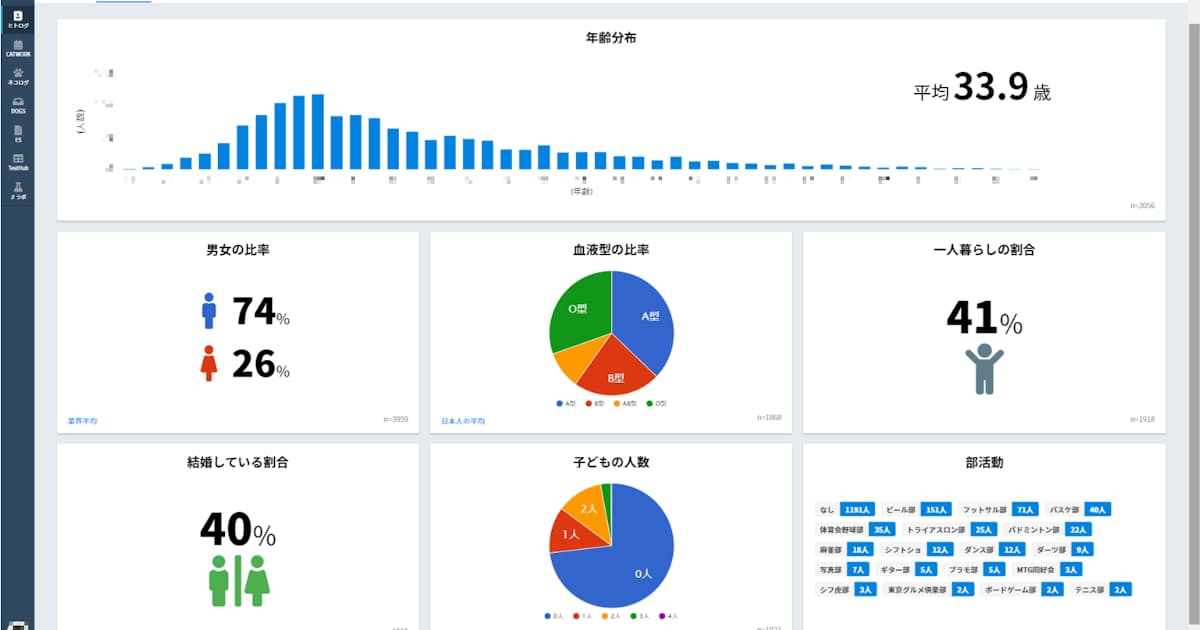
Task: Open the DOGS sidebar item
Action: [17, 105]
